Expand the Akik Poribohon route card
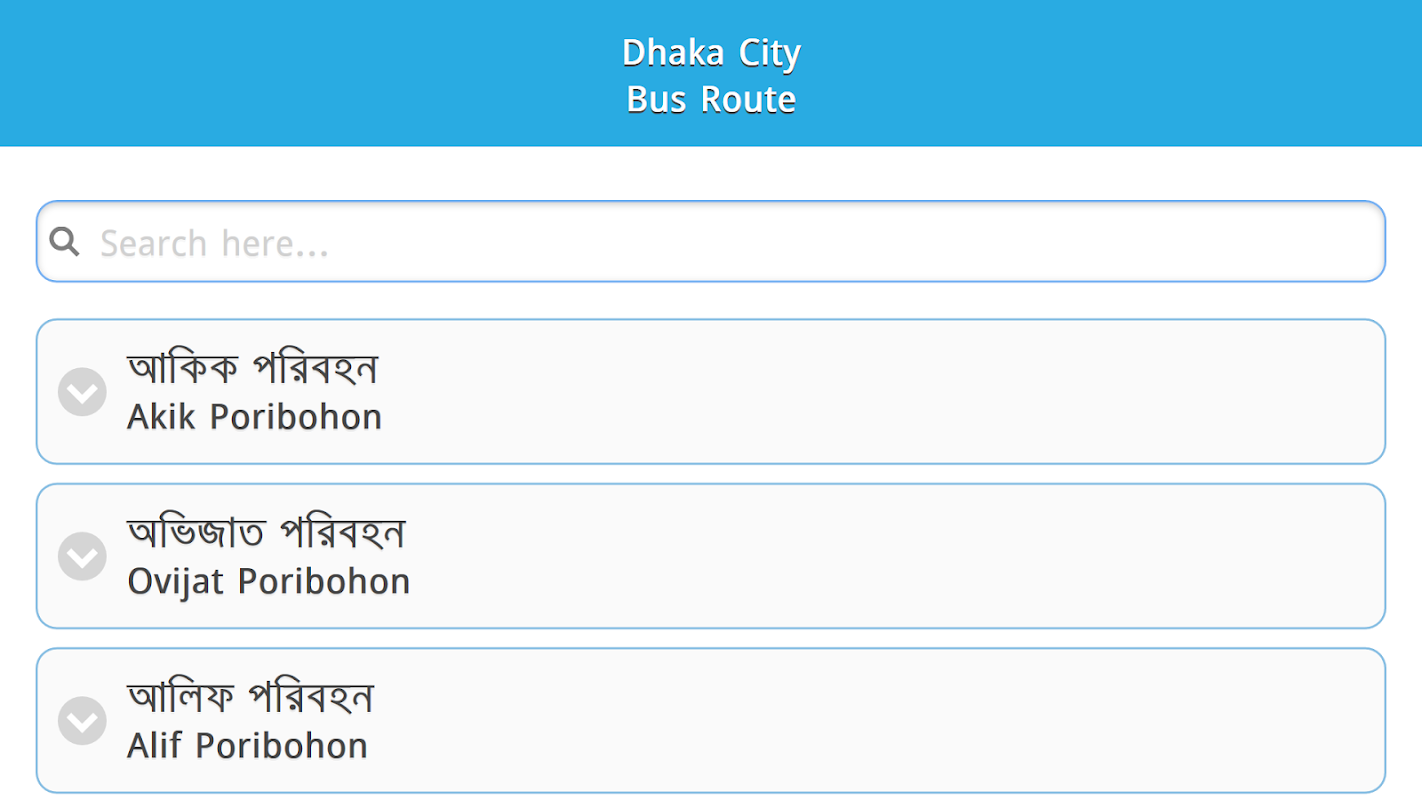 (710, 392)
